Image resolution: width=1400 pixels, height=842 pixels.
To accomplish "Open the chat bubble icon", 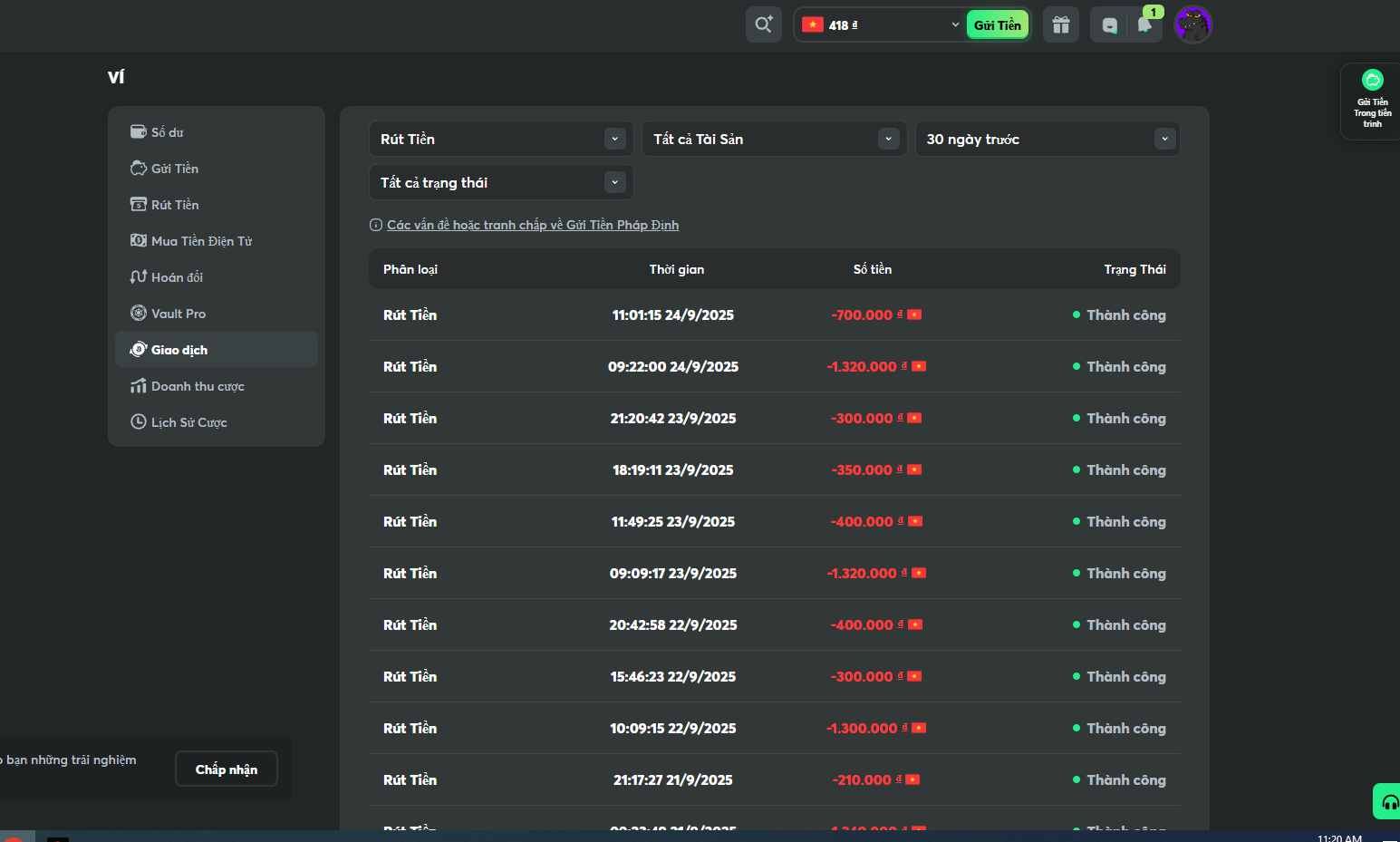I will coord(1109,25).
